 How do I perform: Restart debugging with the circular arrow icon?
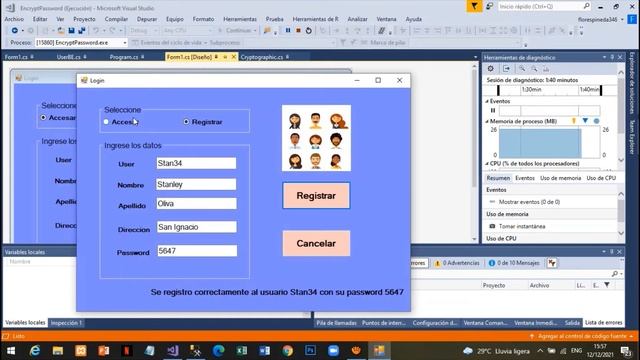[309, 31]
